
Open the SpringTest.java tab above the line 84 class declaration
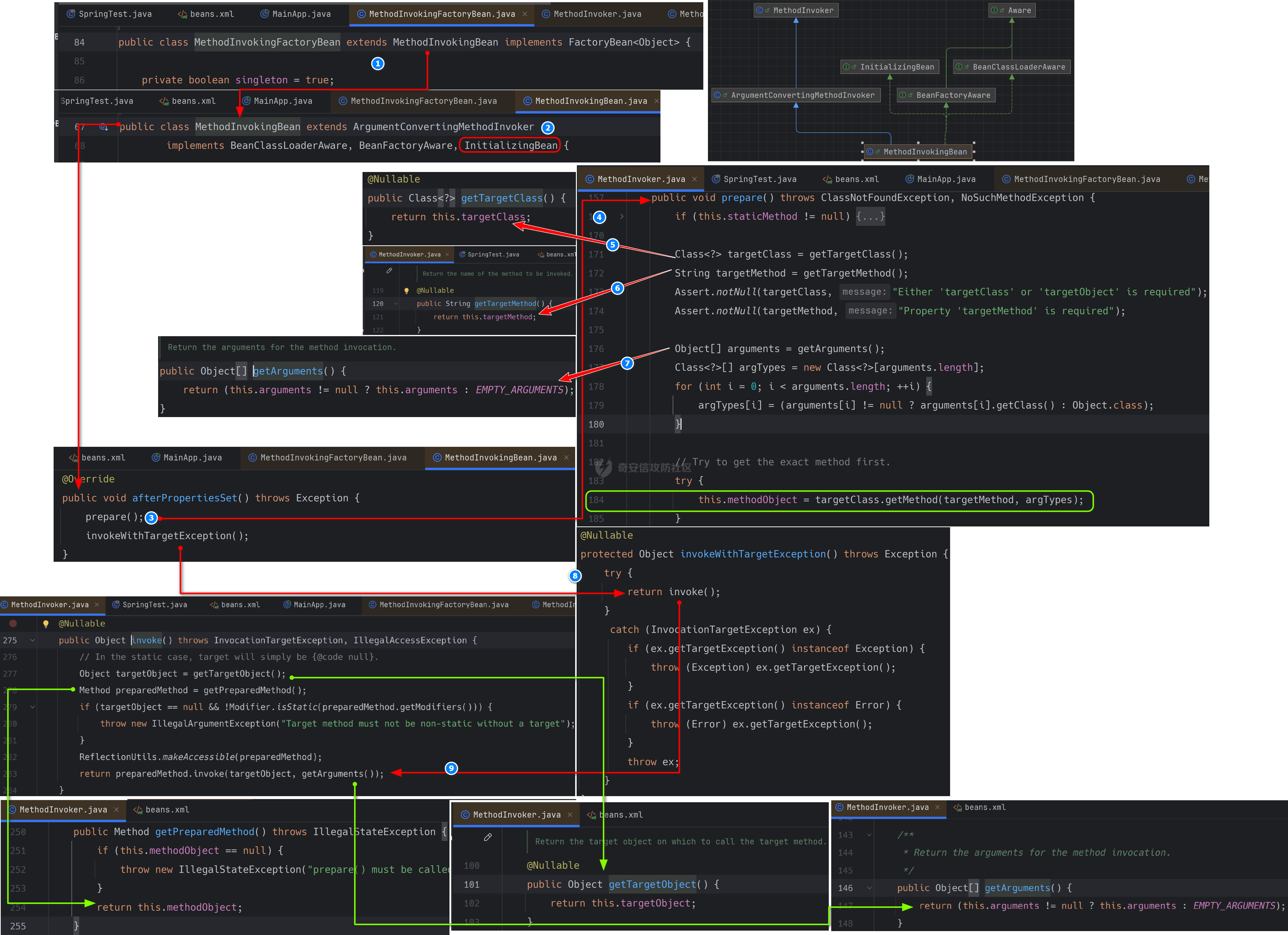[x=110, y=14]
